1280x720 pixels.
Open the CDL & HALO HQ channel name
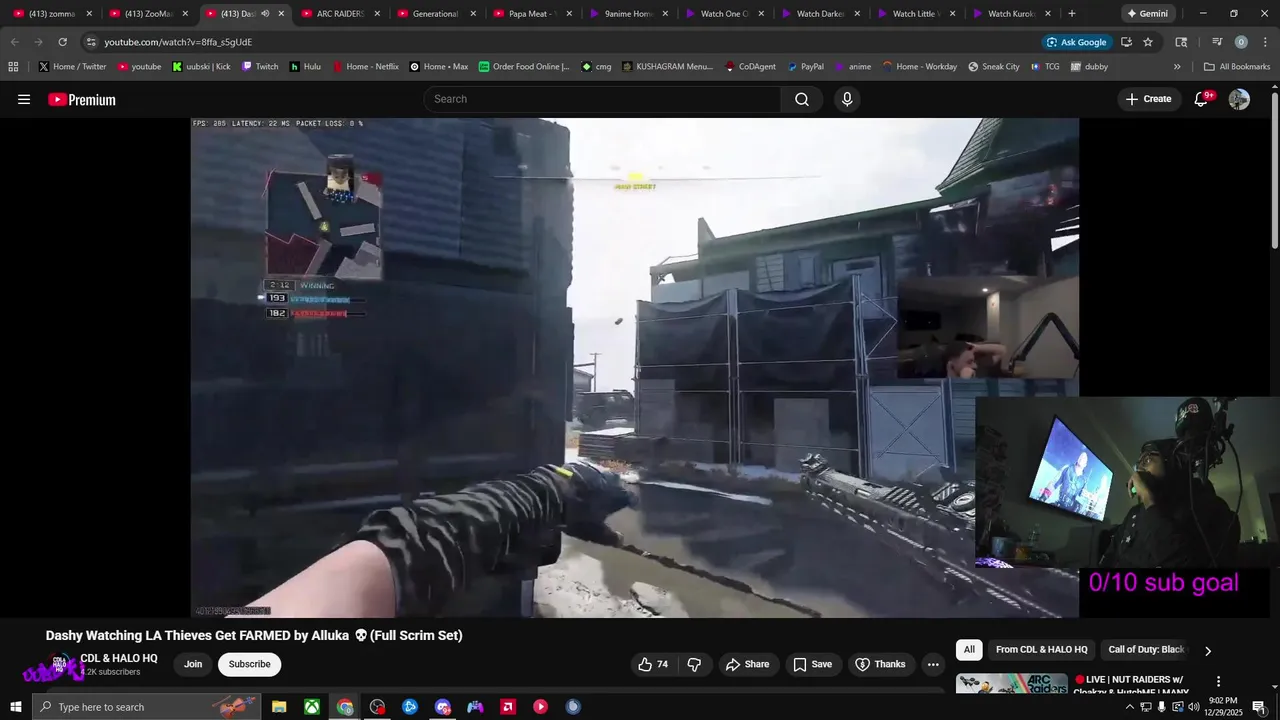119,658
